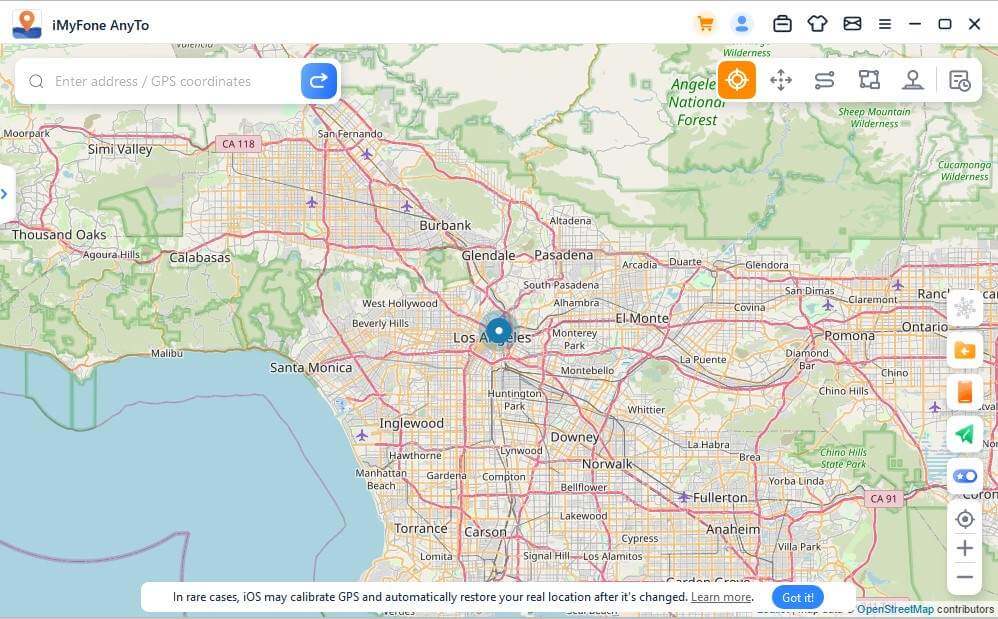Open the toolbox briefcase icon
Image resolution: width=998 pixels, height=619 pixels.
click(x=782, y=24)
